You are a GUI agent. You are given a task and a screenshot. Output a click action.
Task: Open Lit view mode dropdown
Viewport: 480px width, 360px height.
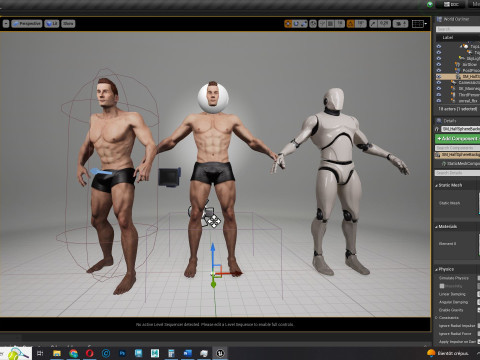52,24
